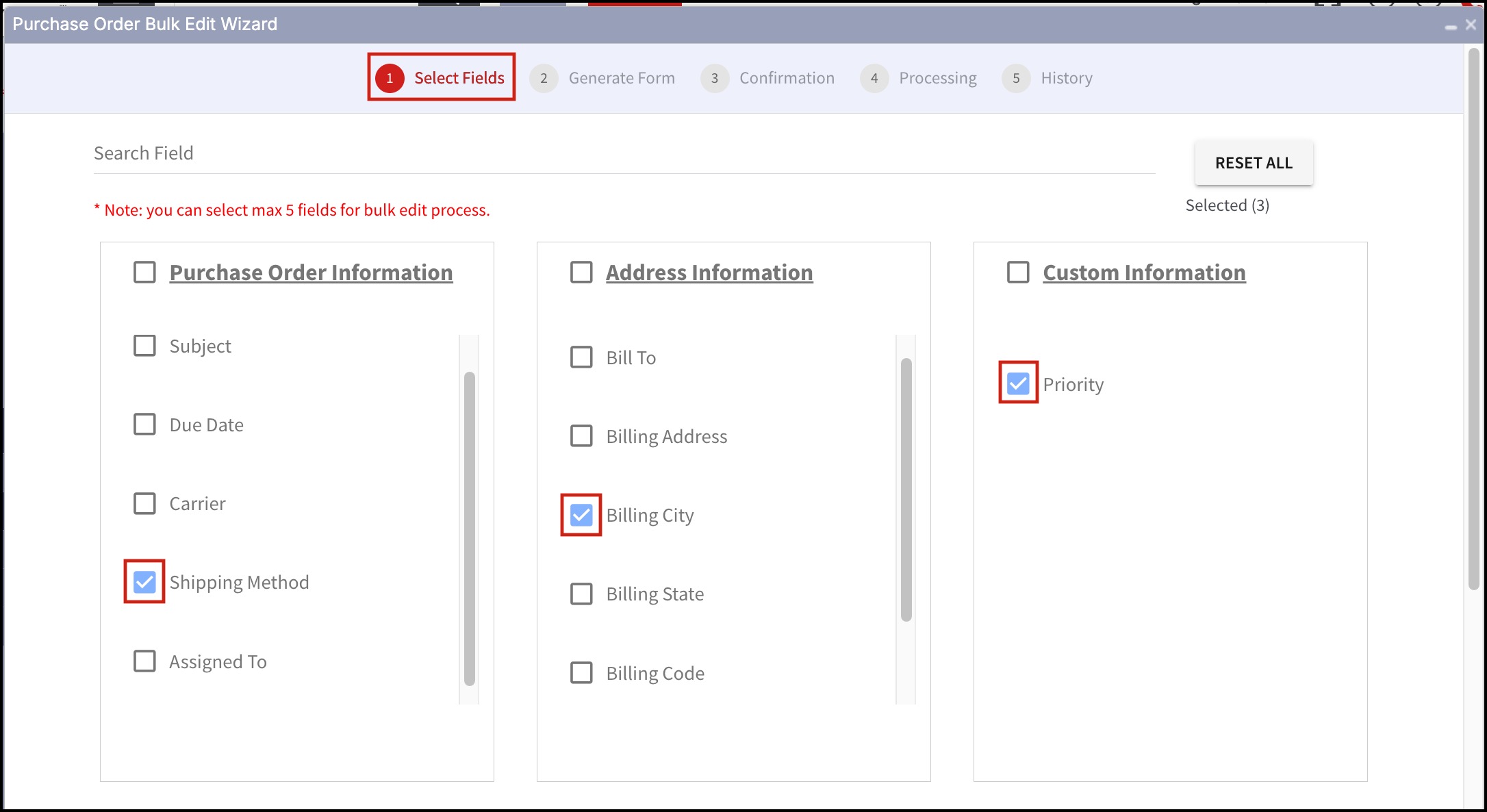Enable the Due Date checkbox

click(144, 424)
